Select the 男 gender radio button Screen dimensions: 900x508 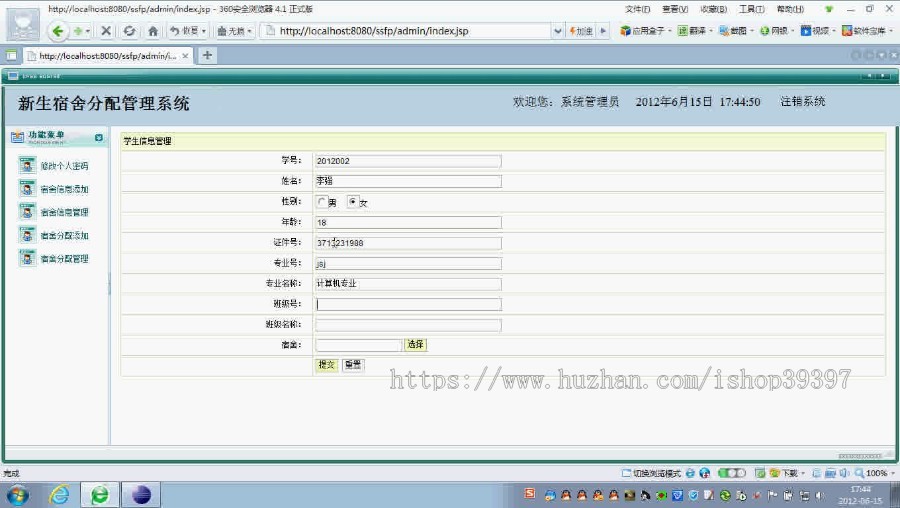coord(322,201)
